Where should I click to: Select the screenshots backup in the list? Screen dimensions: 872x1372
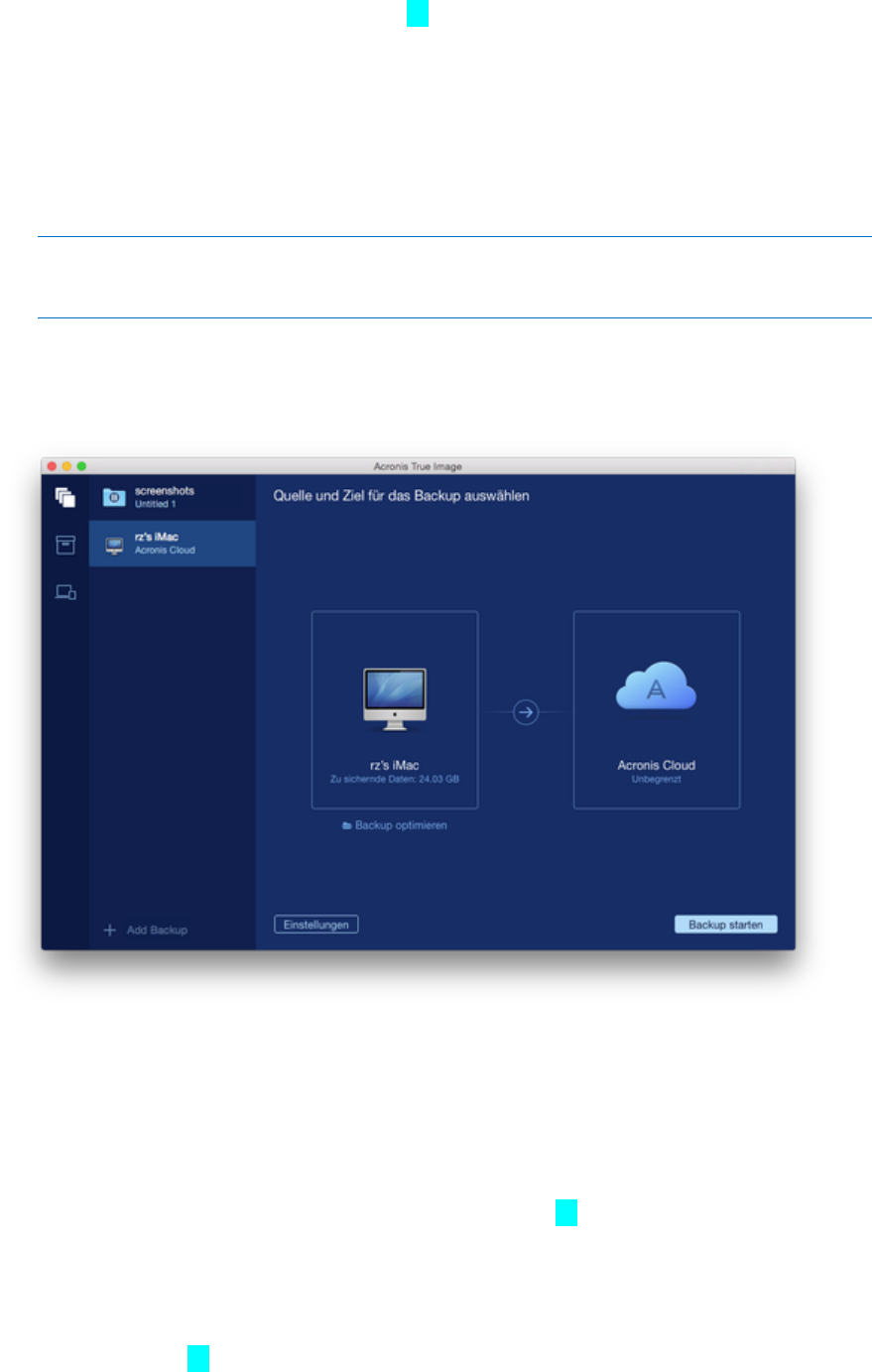click(x=173, y=497)
